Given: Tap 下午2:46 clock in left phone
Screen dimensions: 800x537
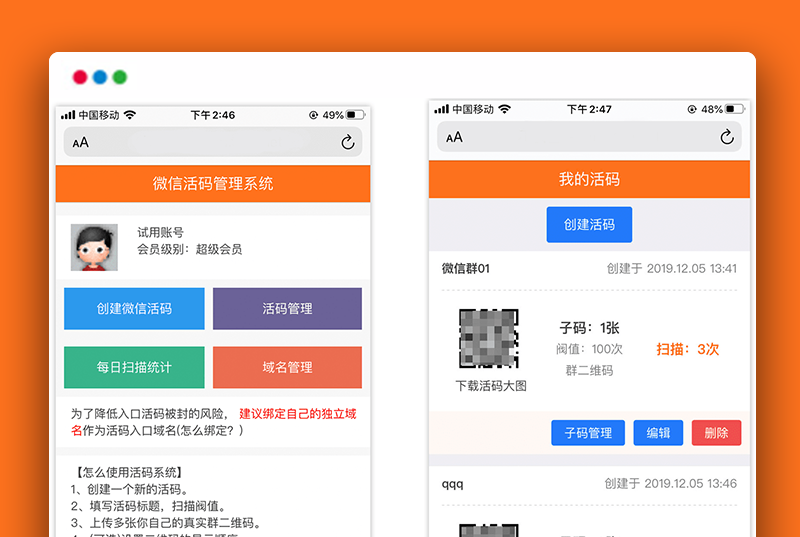Looking at the screenshot, I should pyautogui.click(x=213, y=115).
